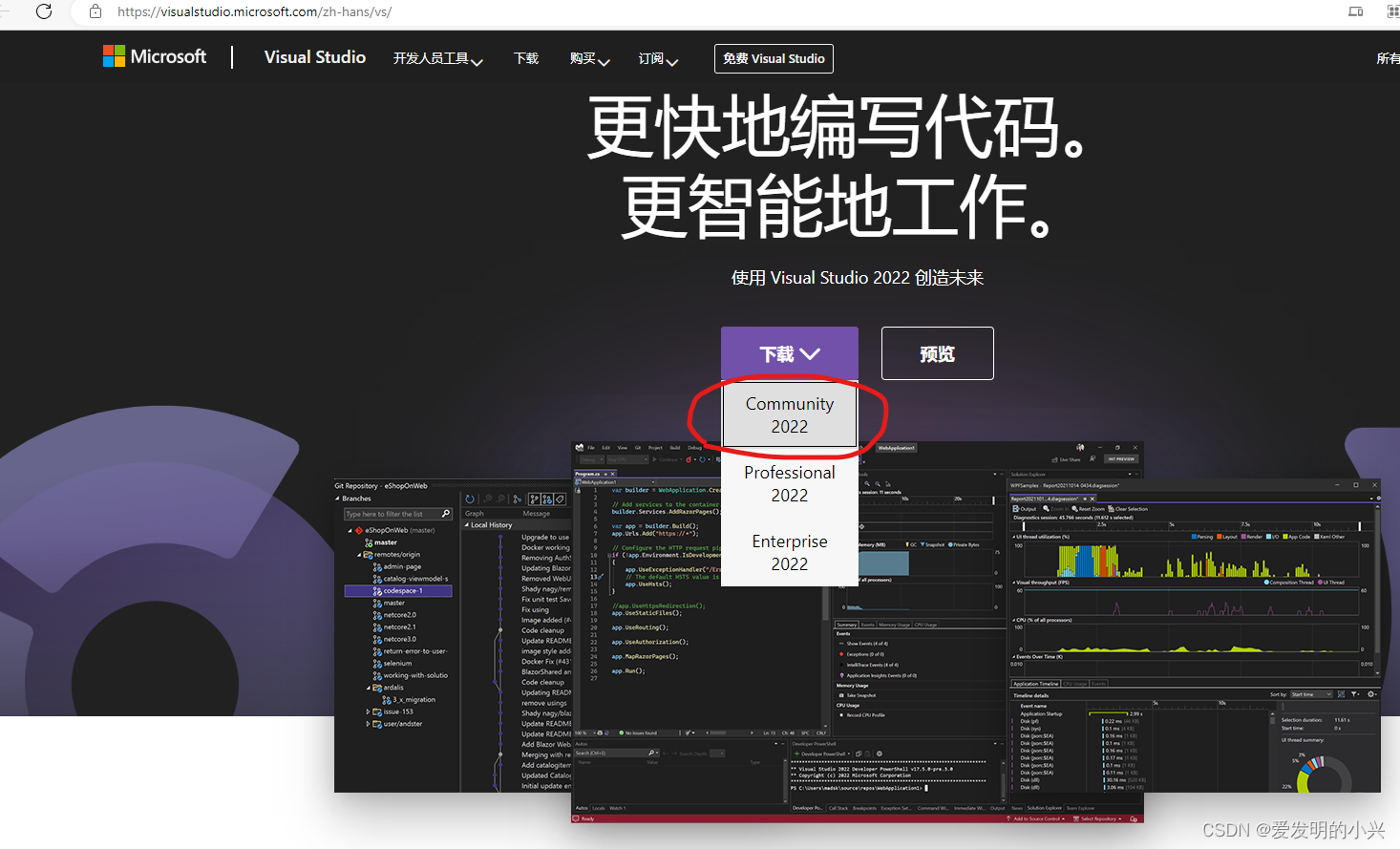Viewport: 1400px width, 849px height.
Task: Choose Enterprise 2022 from the download menu
Action: click(x=790, y=552)
